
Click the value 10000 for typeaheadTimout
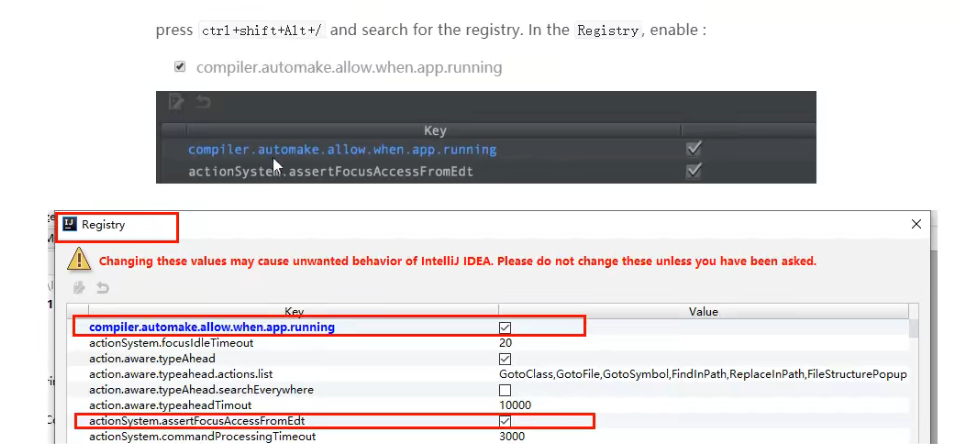pos(515,405)
